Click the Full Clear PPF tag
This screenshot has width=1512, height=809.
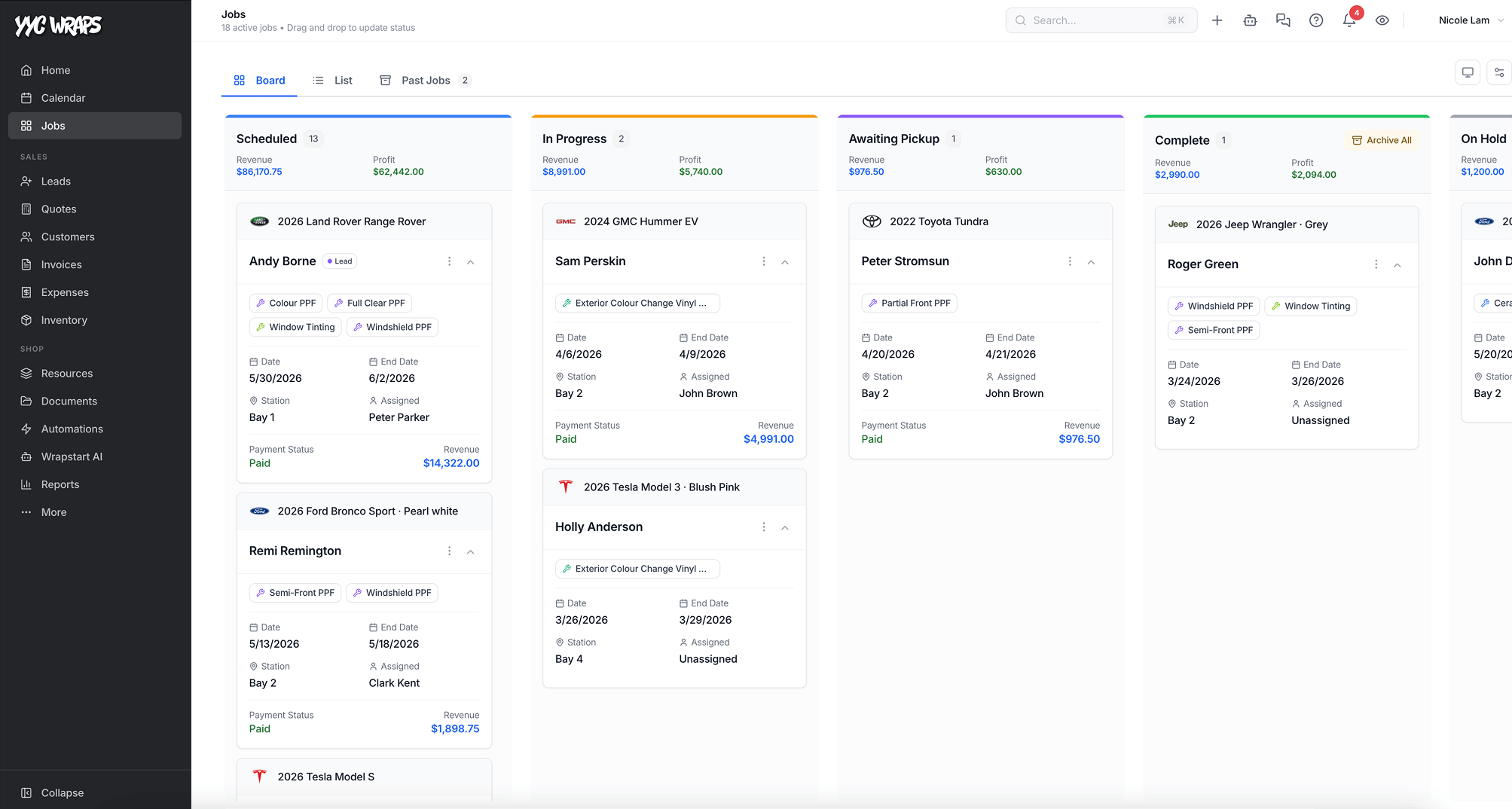coord(369,304)
